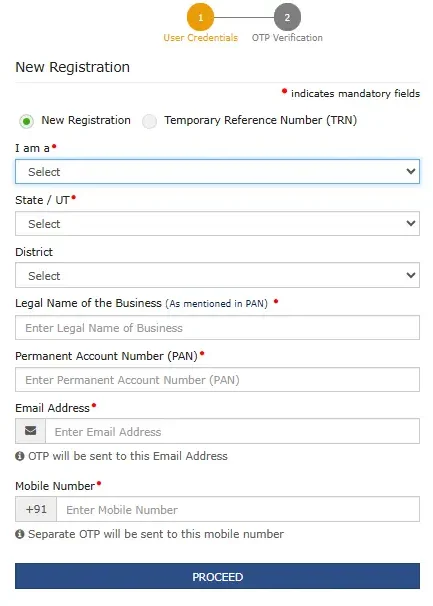433x606 pixels.
Task: Click 'OTP will be sent to this Email Address' text
Action: tap(128, 456)
